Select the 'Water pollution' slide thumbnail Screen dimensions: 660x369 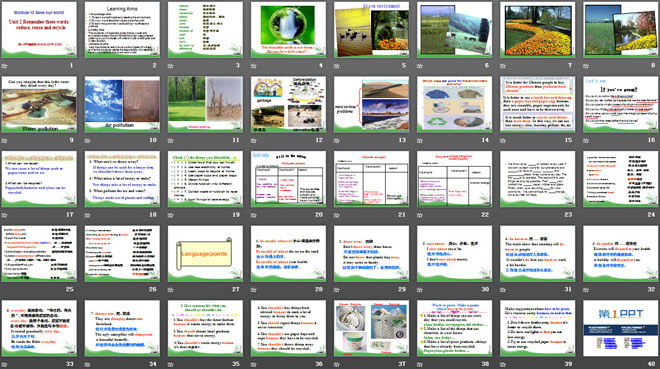tap(39, 104)
